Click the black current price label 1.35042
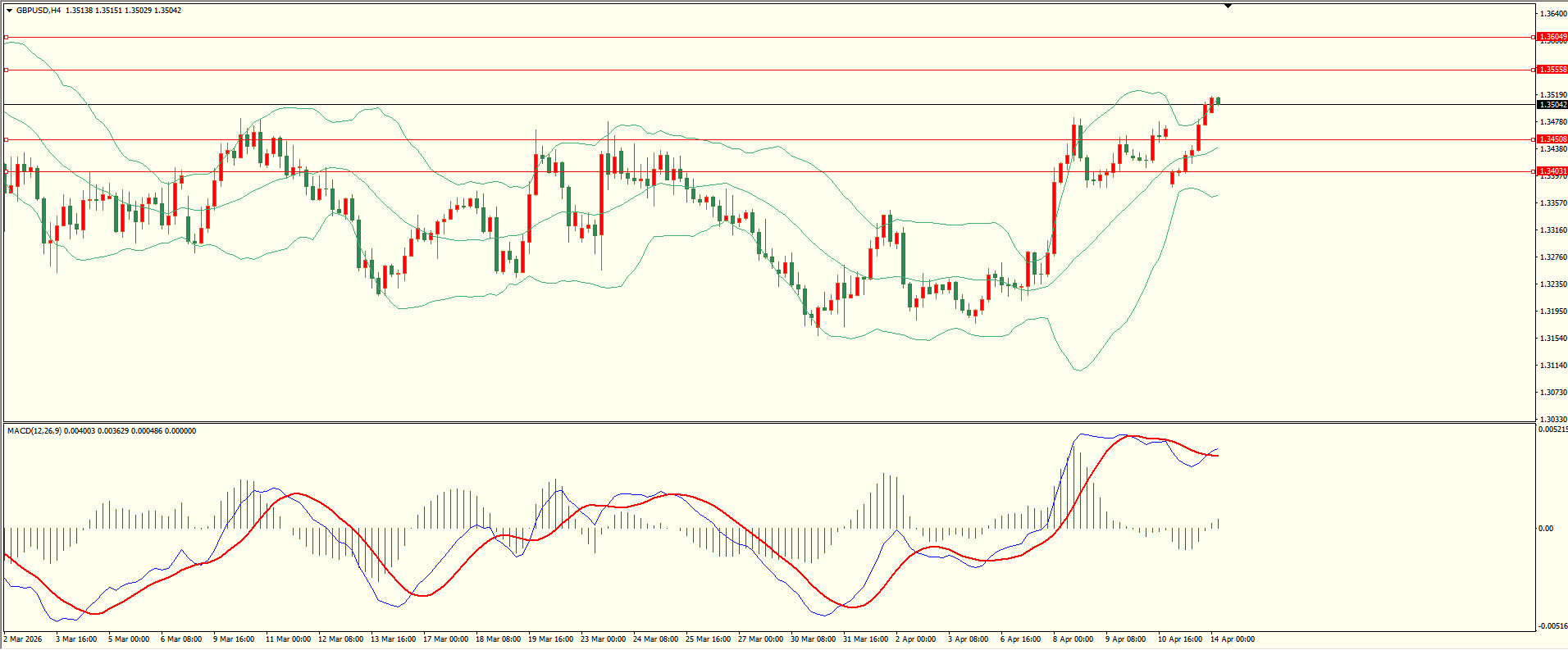This screenshot has height=650, width=1568. coord(1552,105)
